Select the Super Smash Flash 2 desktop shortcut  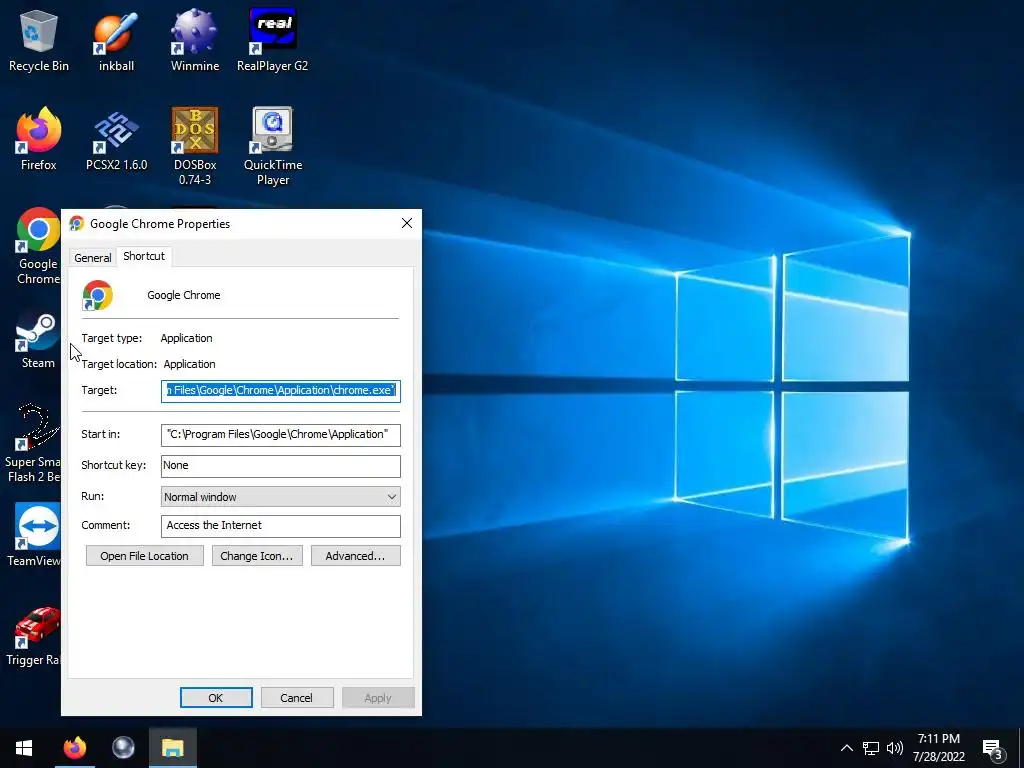[33, 443]
